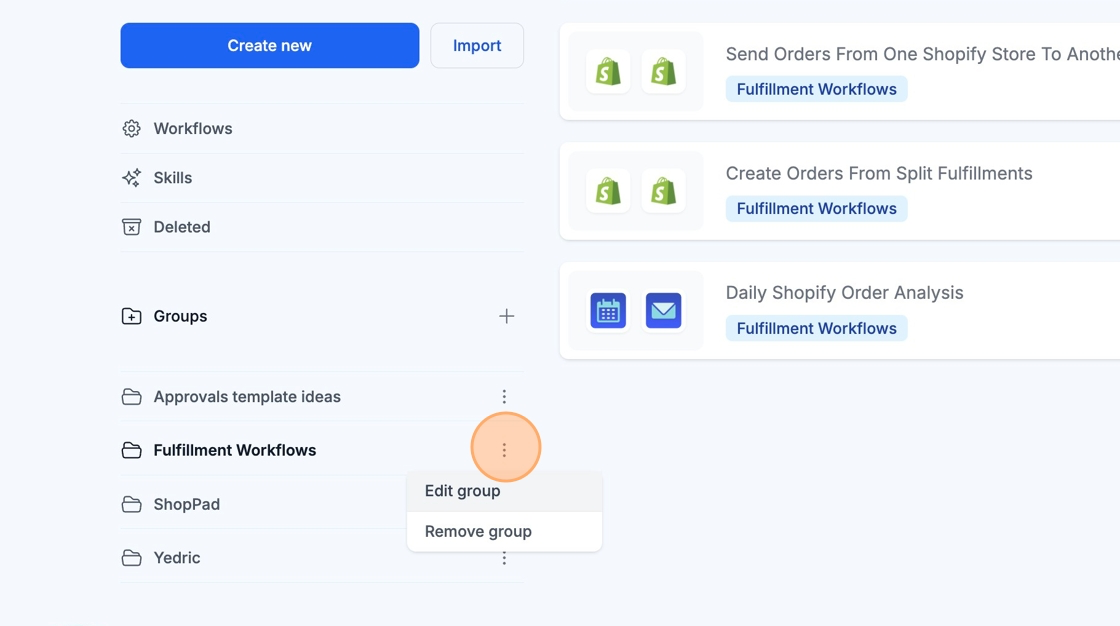This screenshot has height=626, width=1120.
Task: Open the Deleted archive icon
Action: tap(131, 227)
